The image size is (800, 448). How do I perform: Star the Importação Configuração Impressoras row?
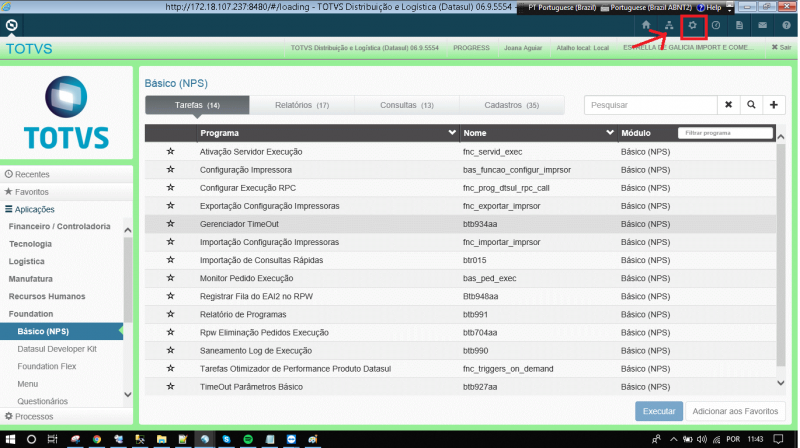tap(170, 242)
